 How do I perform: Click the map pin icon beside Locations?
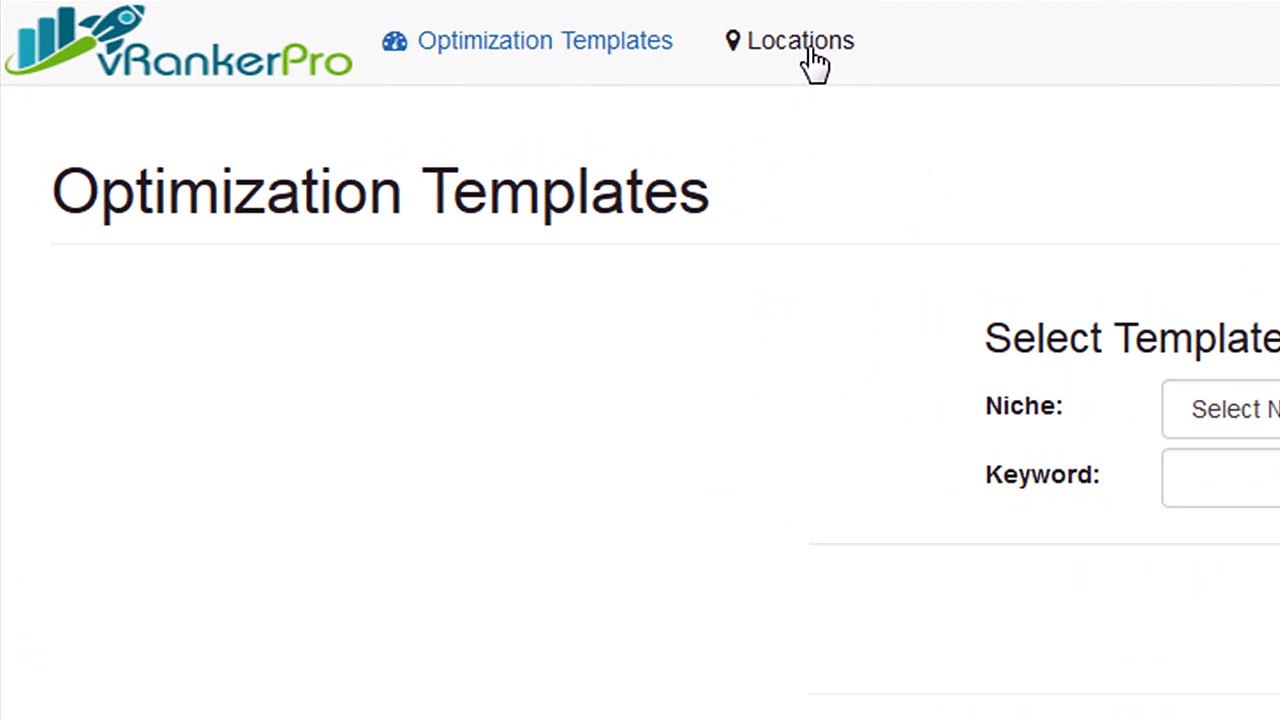tap(733, 41)
